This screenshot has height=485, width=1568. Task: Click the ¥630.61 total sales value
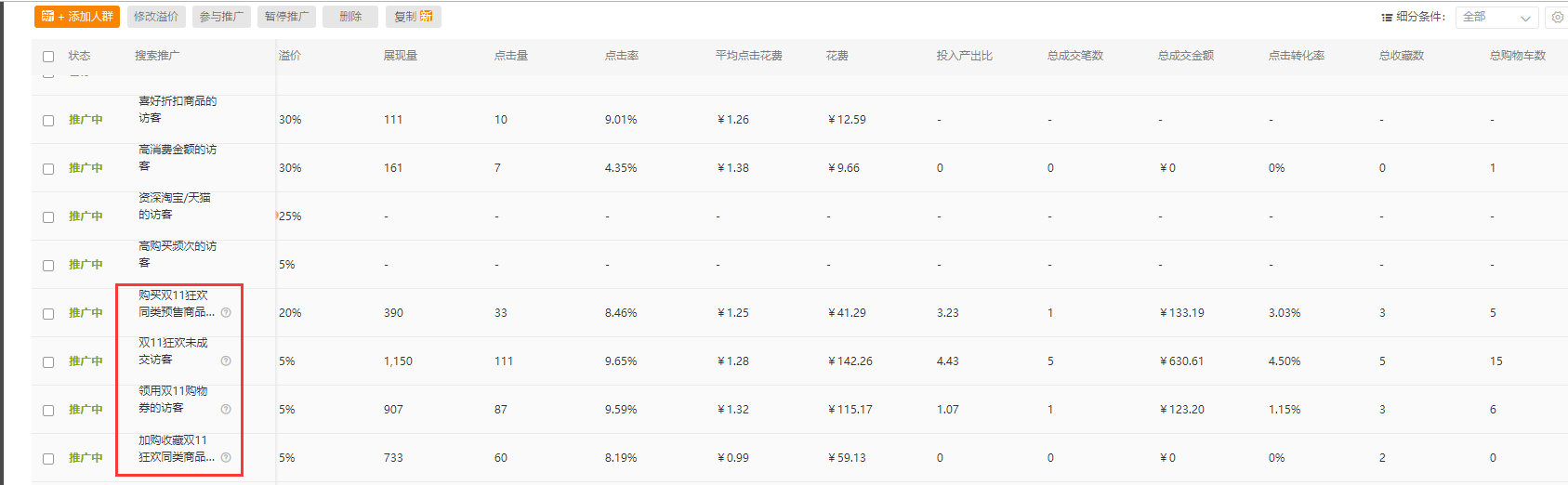[1181, 361]
